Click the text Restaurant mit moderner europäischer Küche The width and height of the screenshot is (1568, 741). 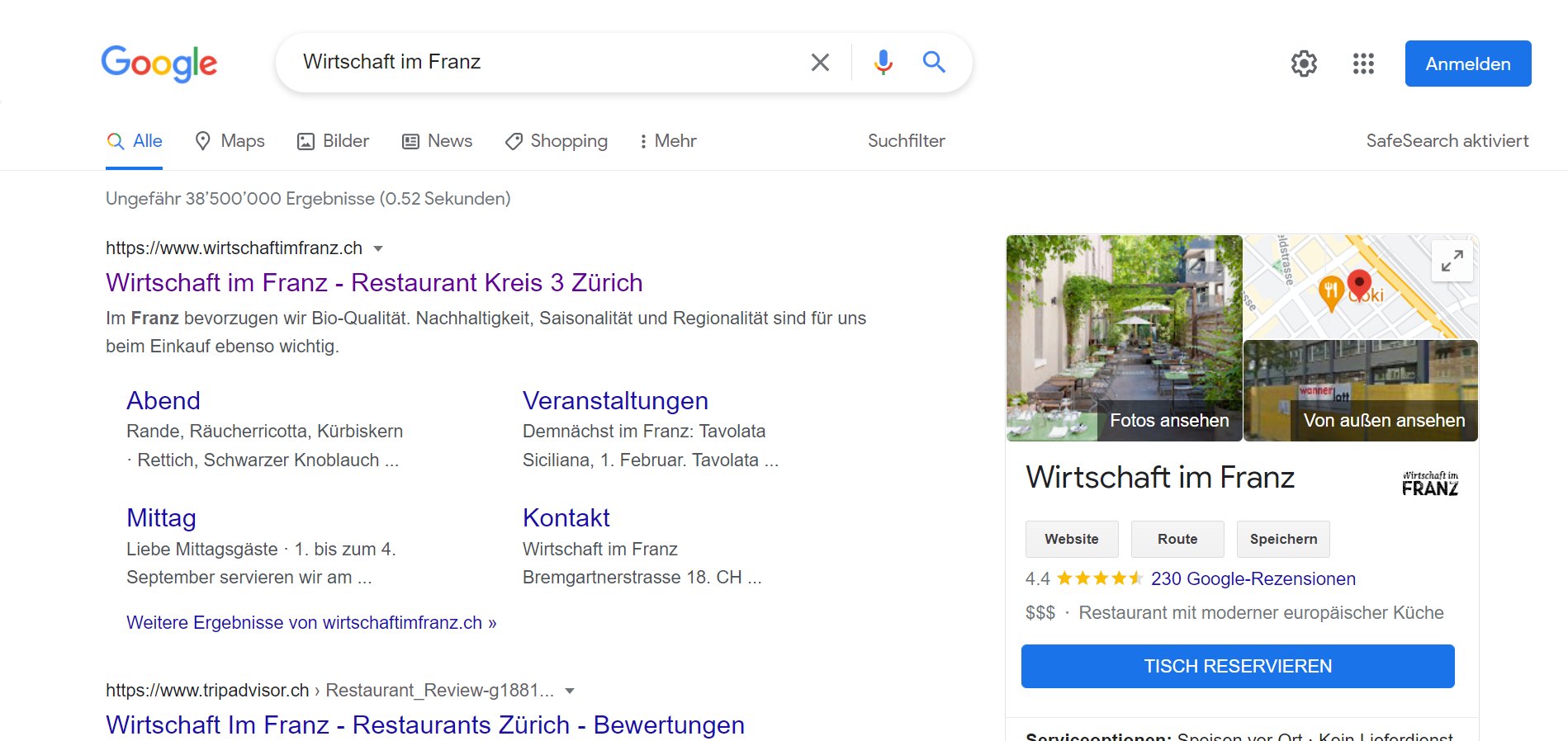[x=1261, y=613]
